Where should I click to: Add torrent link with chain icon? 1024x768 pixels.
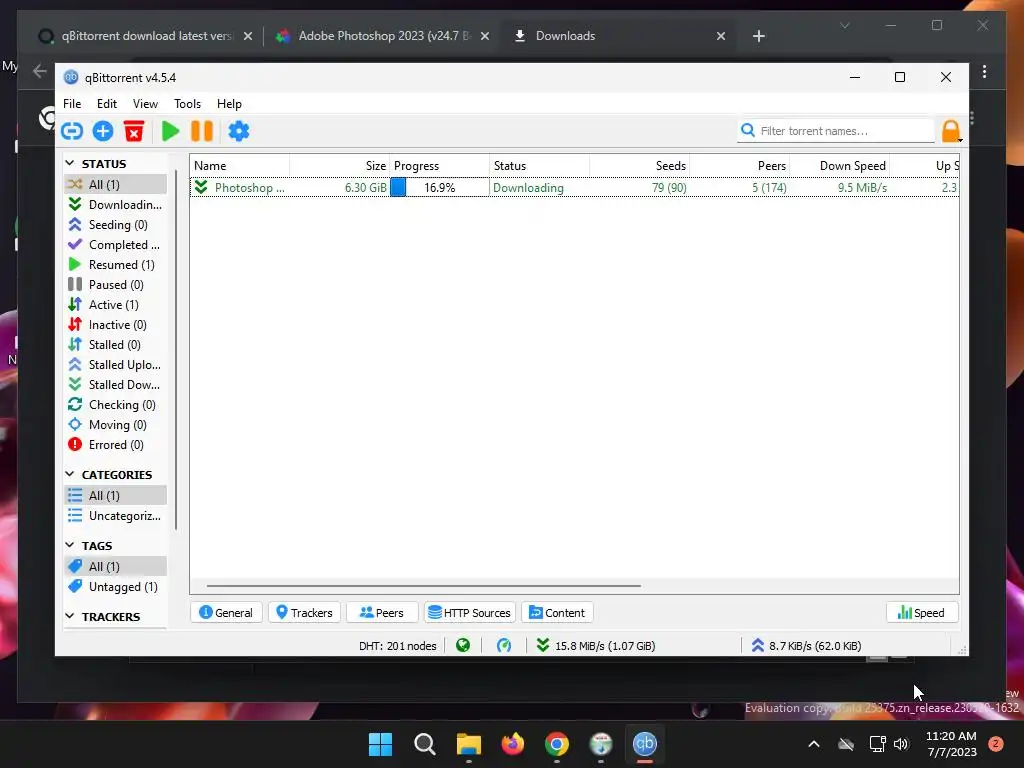[72, 131]
